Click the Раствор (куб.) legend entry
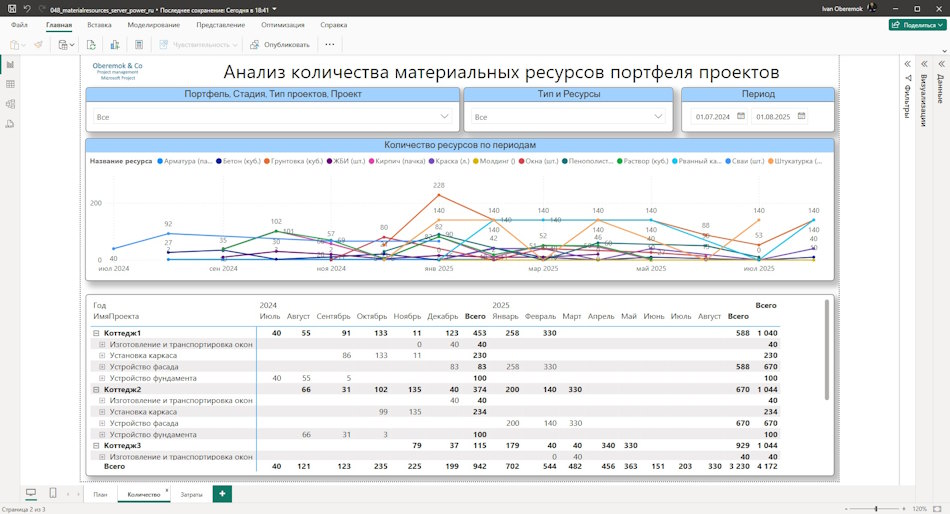The image size is (950, 514). coord(643,161)
